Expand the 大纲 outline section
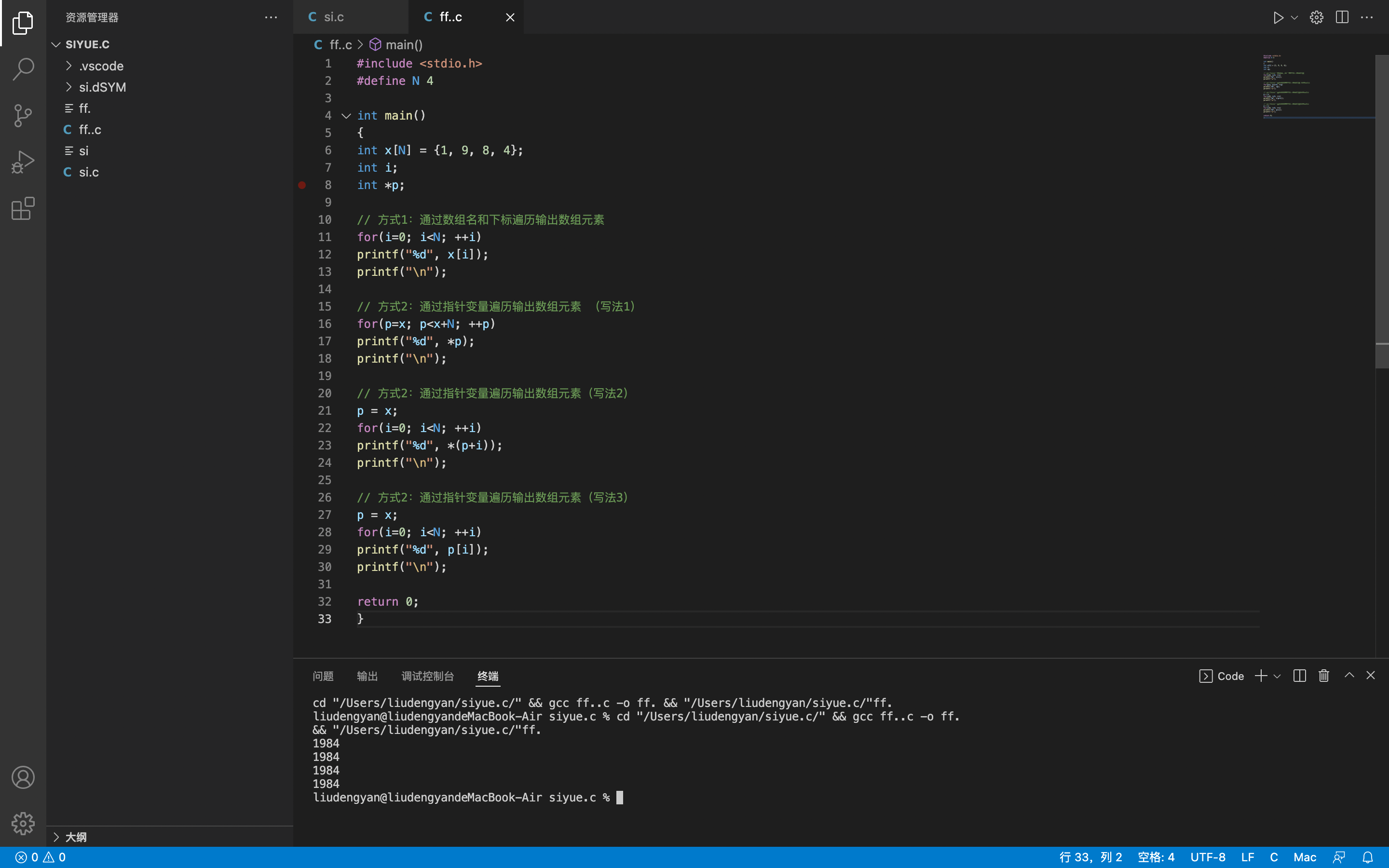This screenshot has height=868, width=1389. pos(76,837)
